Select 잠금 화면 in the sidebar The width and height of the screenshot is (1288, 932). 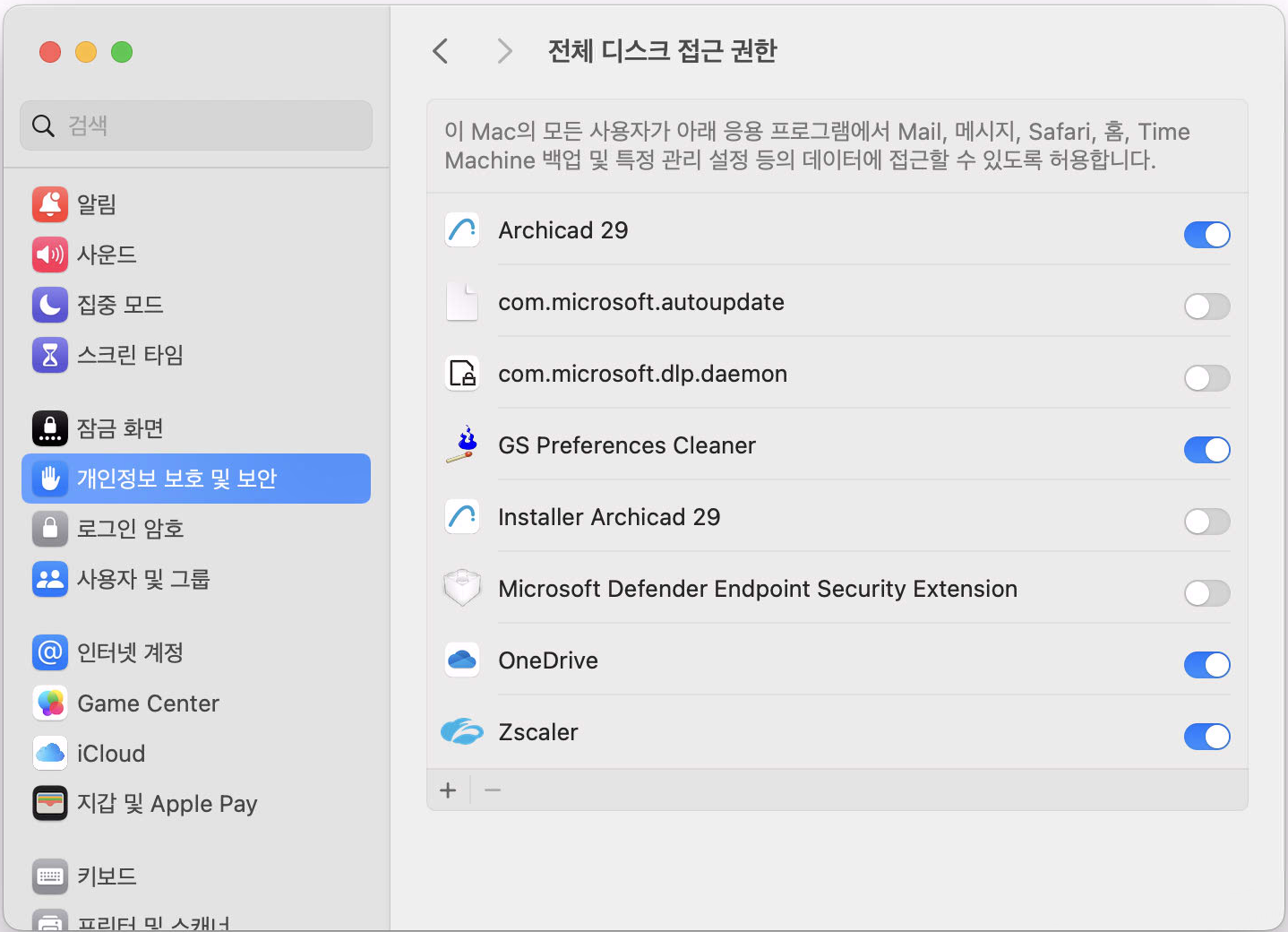pos(119,428)
